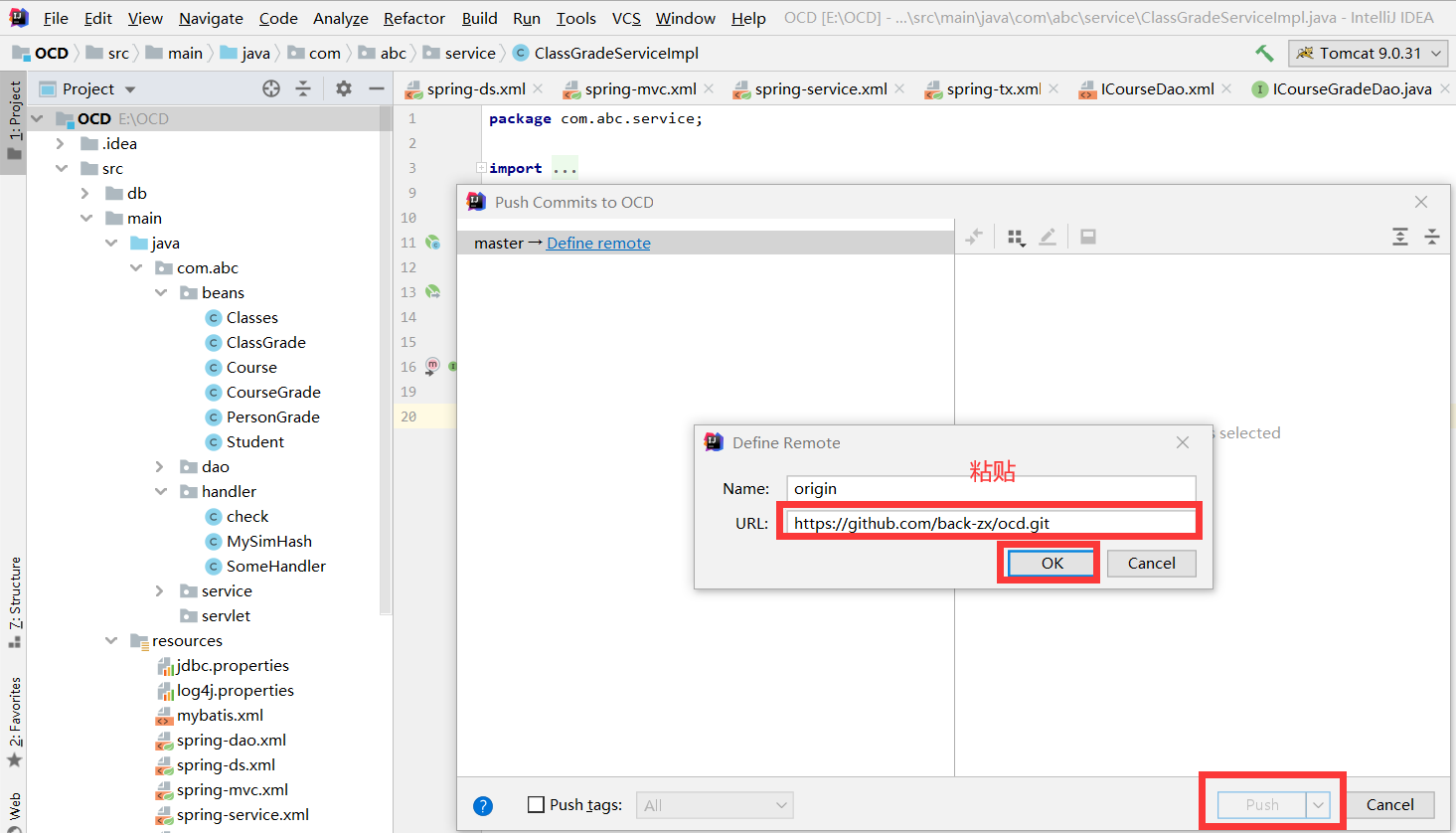Confirm remote with OK button
The width and height of the screenshot is (1456, 833).
pyautogui.click(x=1050, y=563)
